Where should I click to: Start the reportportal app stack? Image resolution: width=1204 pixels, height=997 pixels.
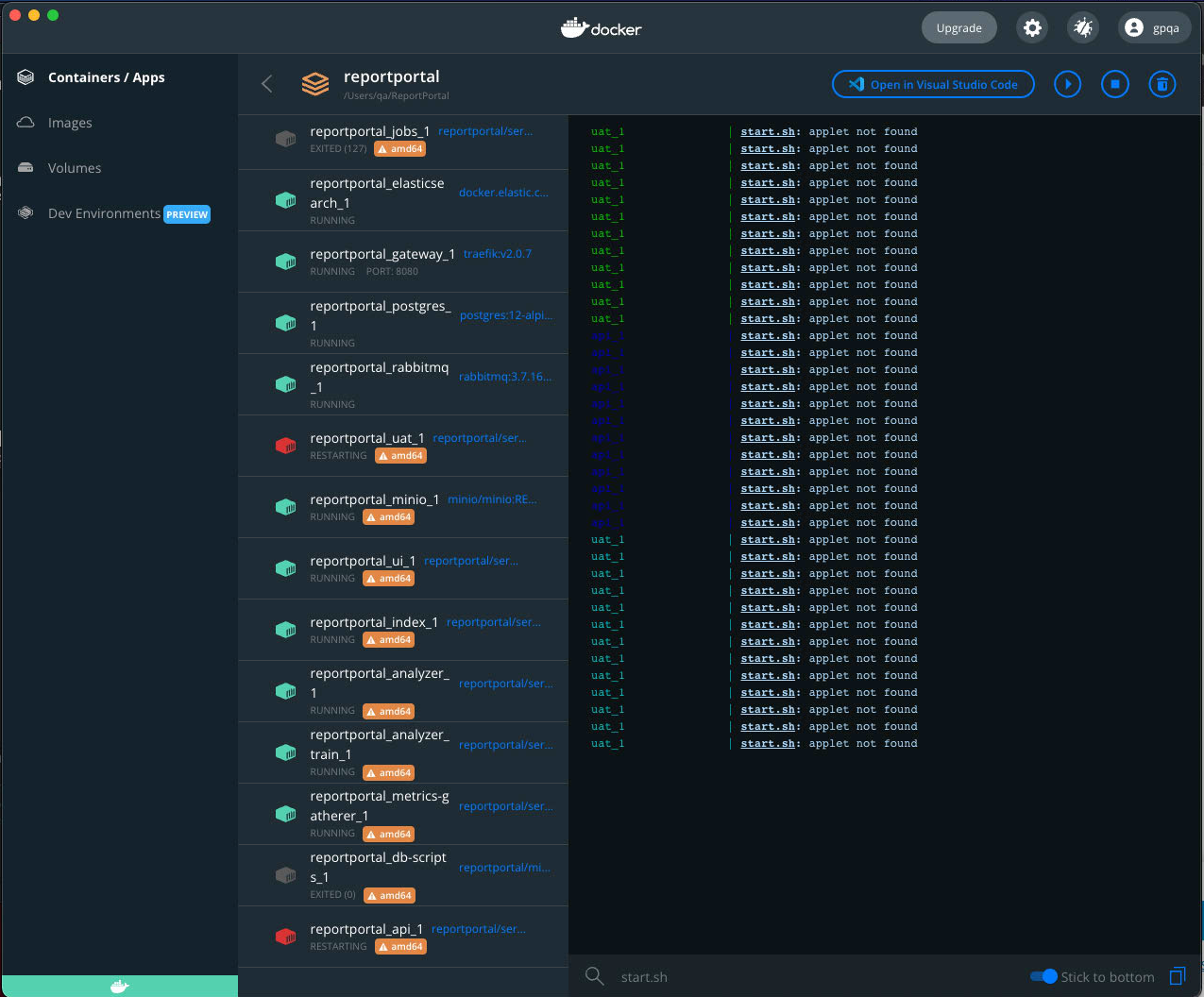(x=1068, y=84)
